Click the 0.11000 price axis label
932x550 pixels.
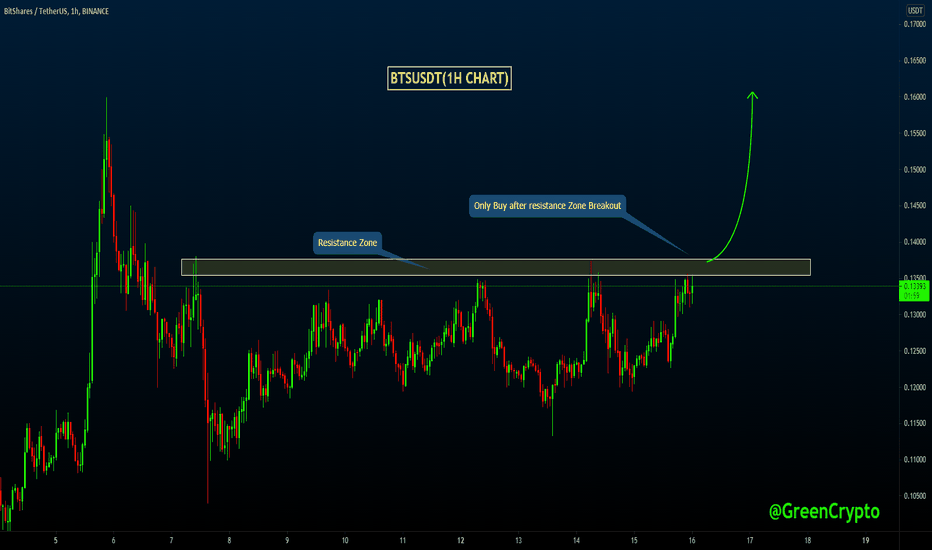pyautogui.click(x=915, y=460)
